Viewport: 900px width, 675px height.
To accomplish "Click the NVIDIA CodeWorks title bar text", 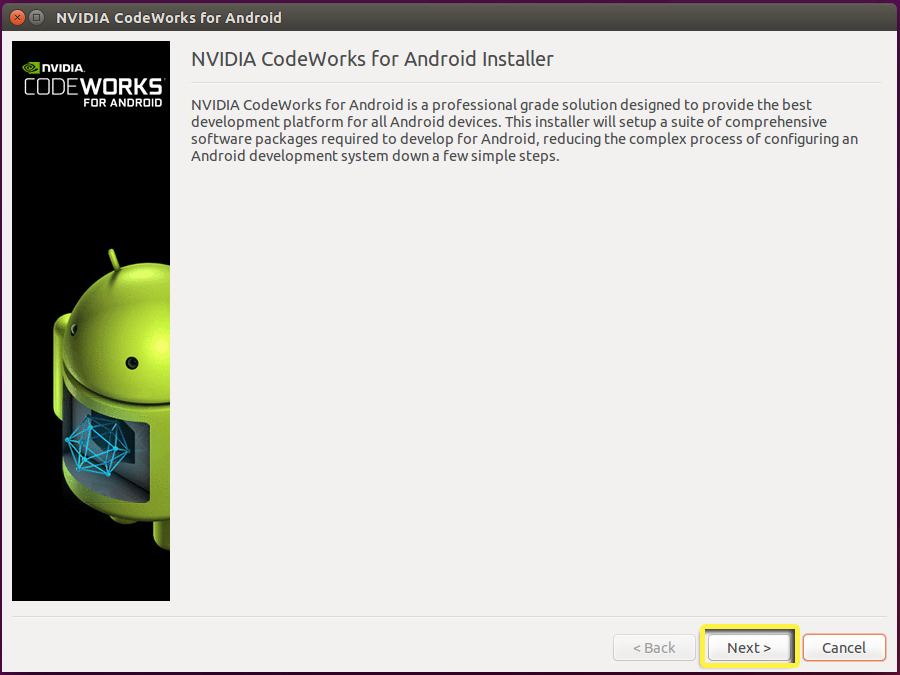I will (x=170, y=17).
